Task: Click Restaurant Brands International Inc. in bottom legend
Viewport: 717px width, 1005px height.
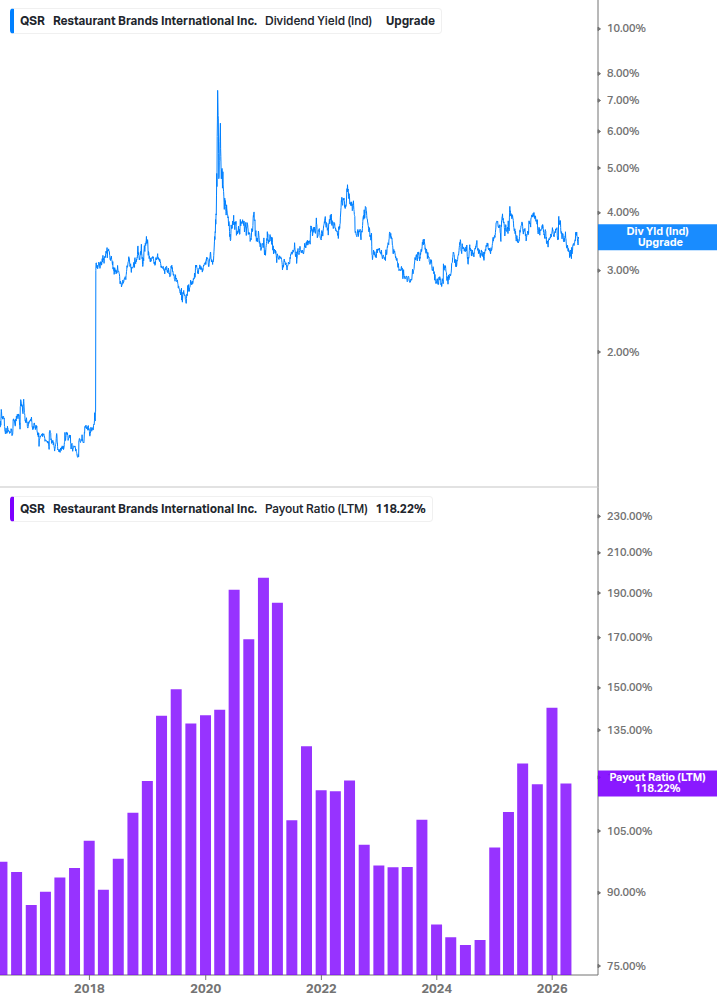Action: (155, 509)
